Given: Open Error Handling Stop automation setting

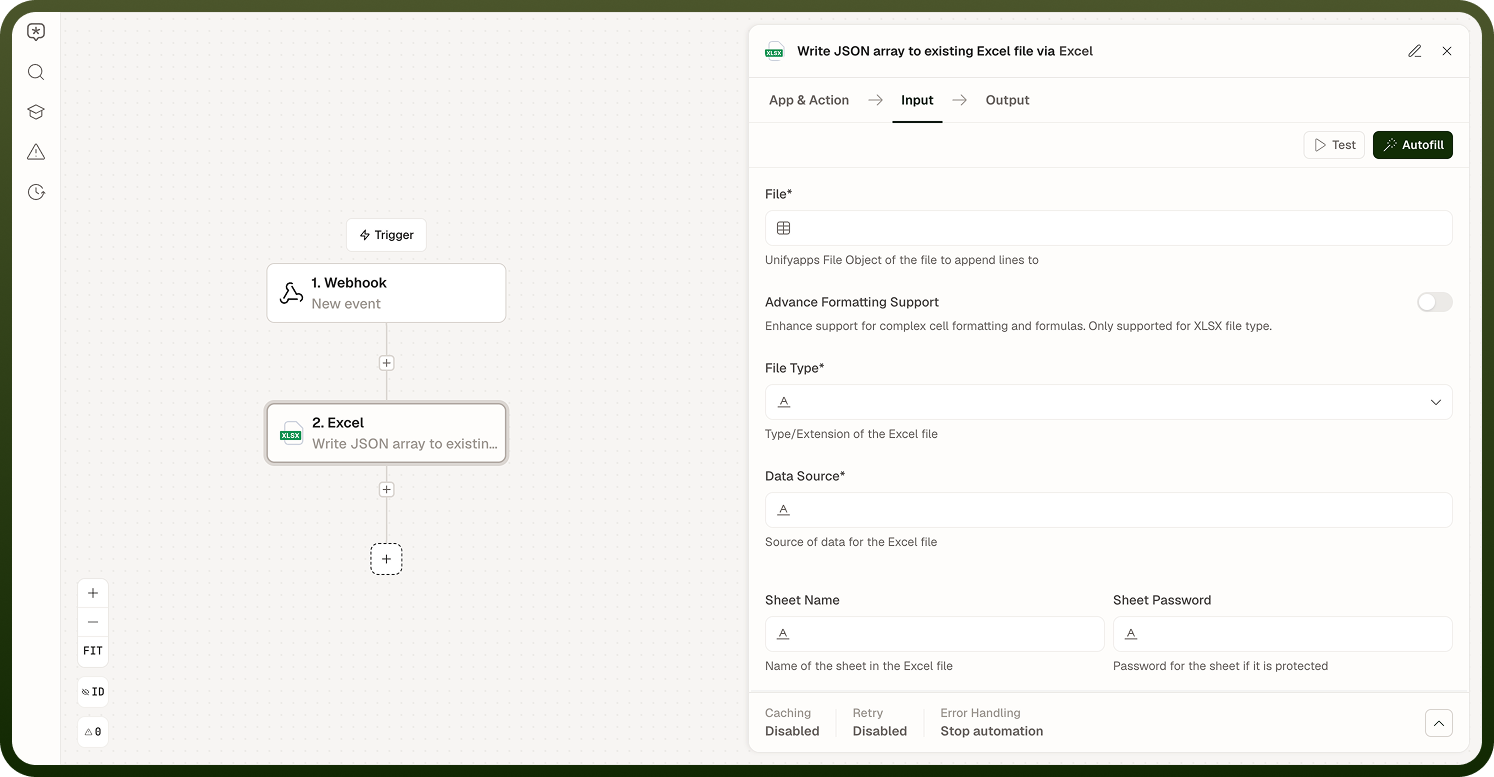Looking at the screenshot, I should click(x=992, y=722).
